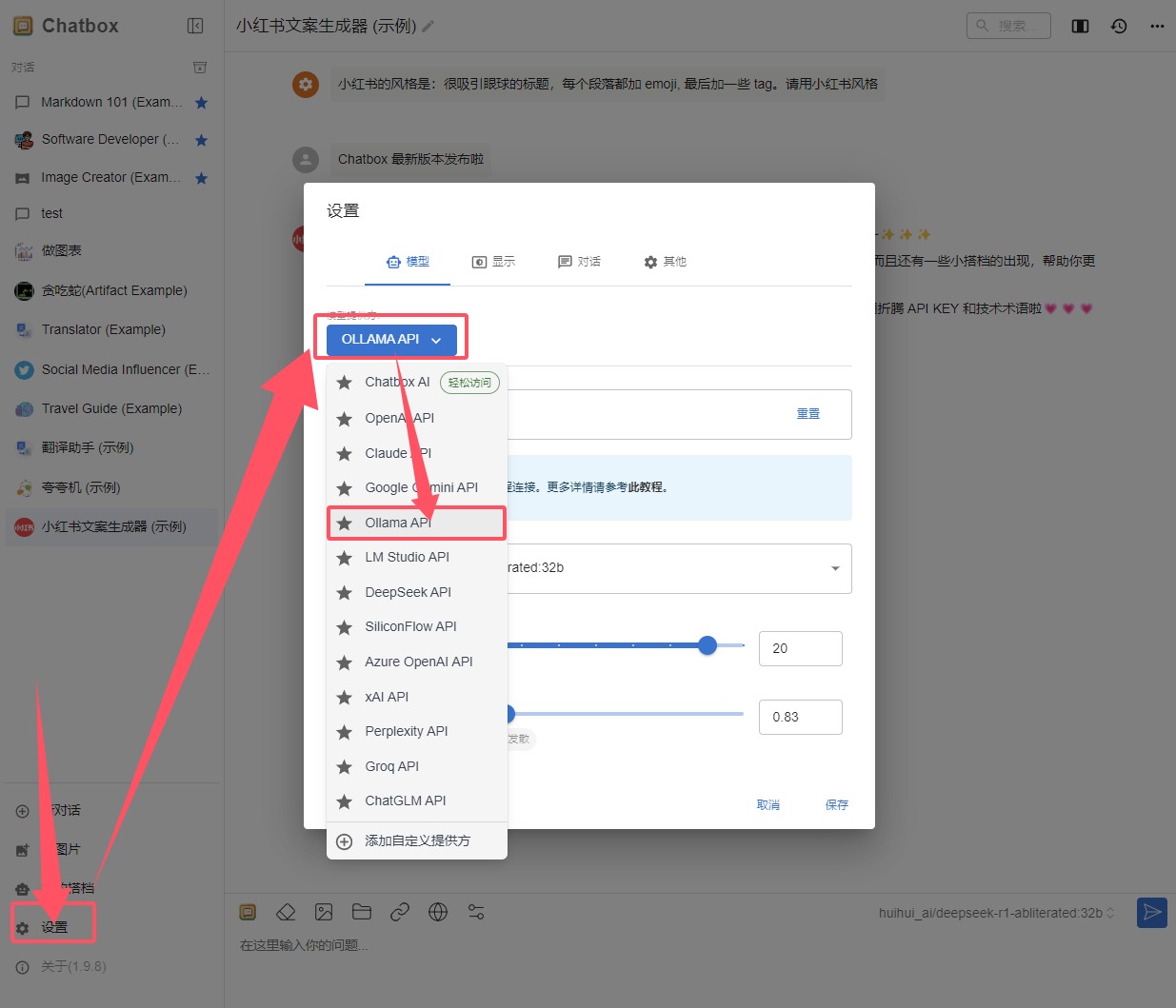Click the eraser icon in input toolbar
The height and width of the screenshot is (1008, 1176).
coord(286,912)
